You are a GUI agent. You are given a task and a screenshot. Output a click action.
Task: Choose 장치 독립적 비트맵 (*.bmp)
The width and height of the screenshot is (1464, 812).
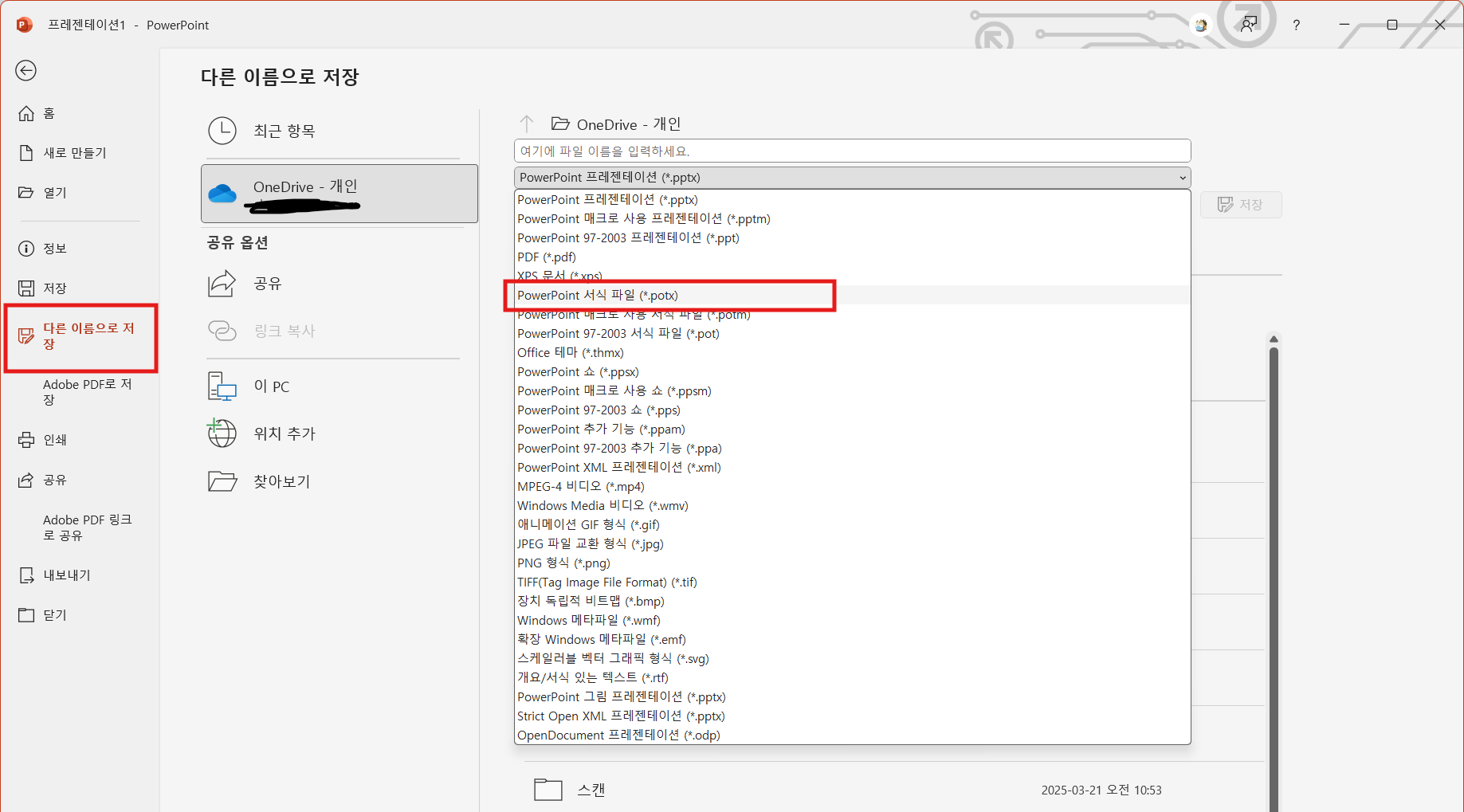(x=853, y=602)
